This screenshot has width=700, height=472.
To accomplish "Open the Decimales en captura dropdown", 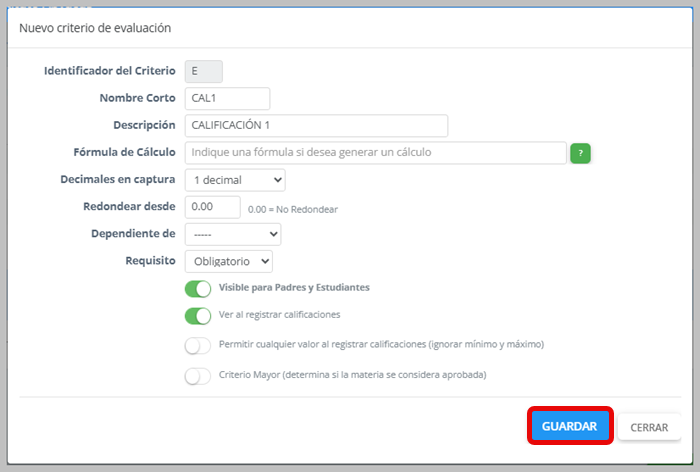I will click(x=235, y=180).
